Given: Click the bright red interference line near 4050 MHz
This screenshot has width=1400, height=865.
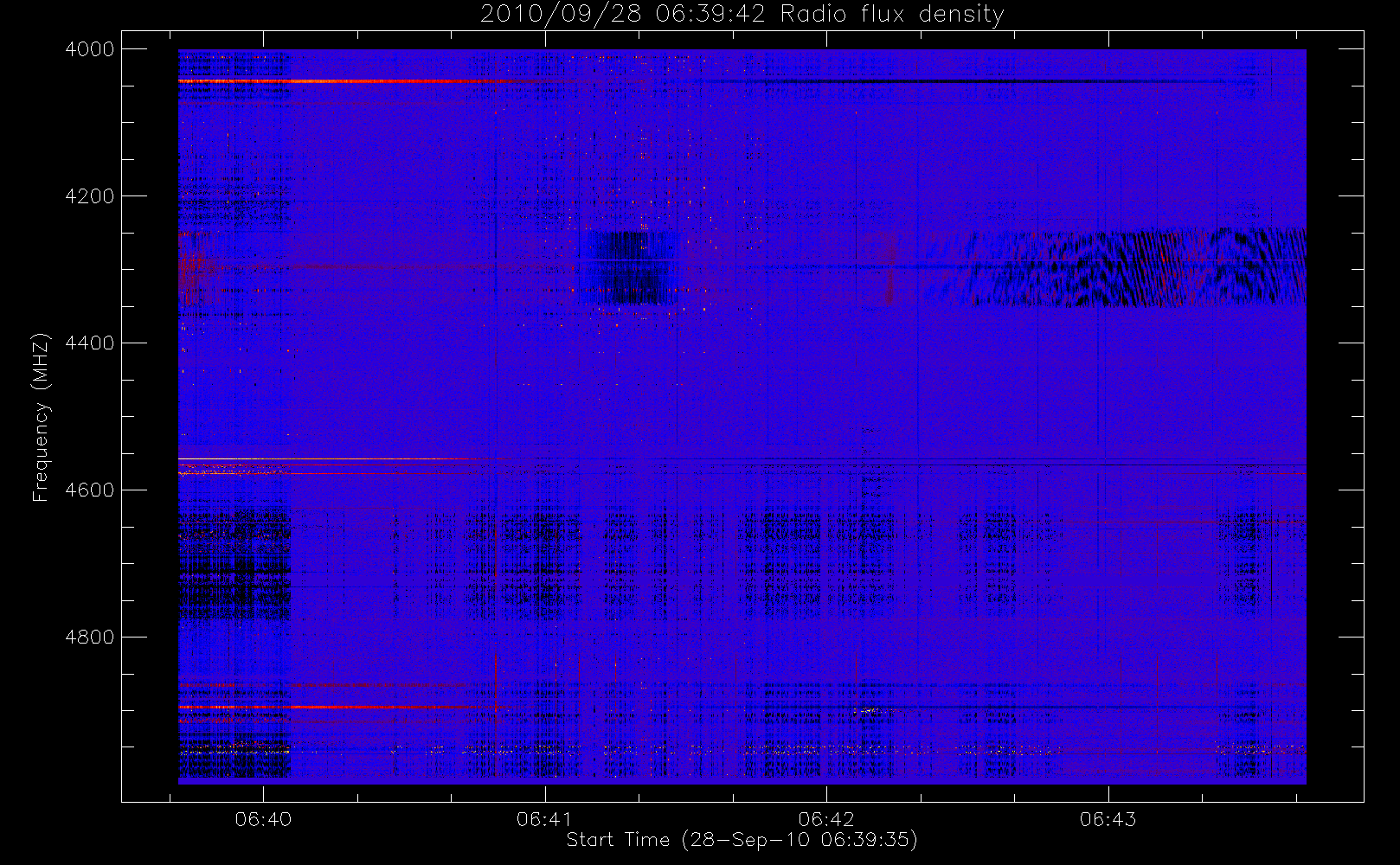Looking at the screenshot, I should click(x=346, y=81).
